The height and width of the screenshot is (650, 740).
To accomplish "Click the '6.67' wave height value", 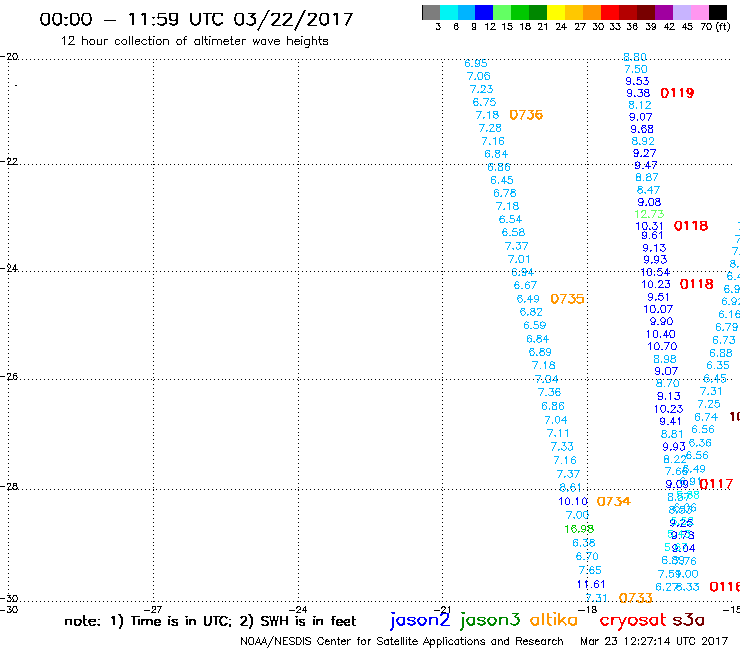I will [x=525, y=285].
